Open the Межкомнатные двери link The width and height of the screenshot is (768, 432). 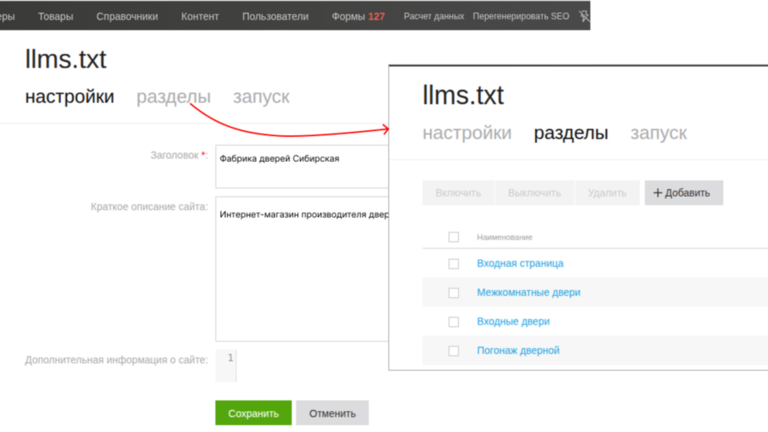point(528,292)
